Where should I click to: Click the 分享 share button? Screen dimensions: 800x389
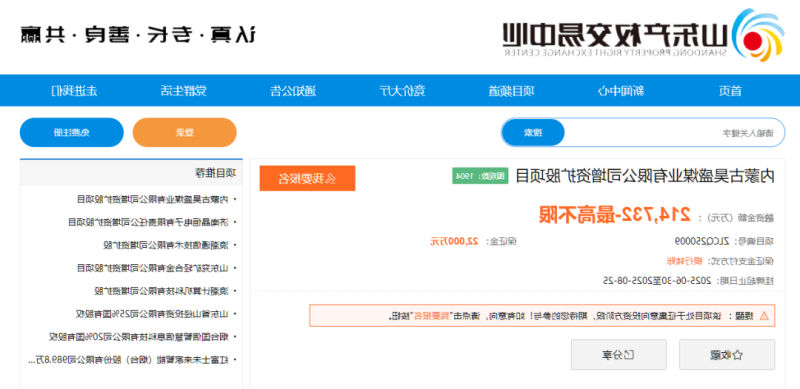coord(619,354)
